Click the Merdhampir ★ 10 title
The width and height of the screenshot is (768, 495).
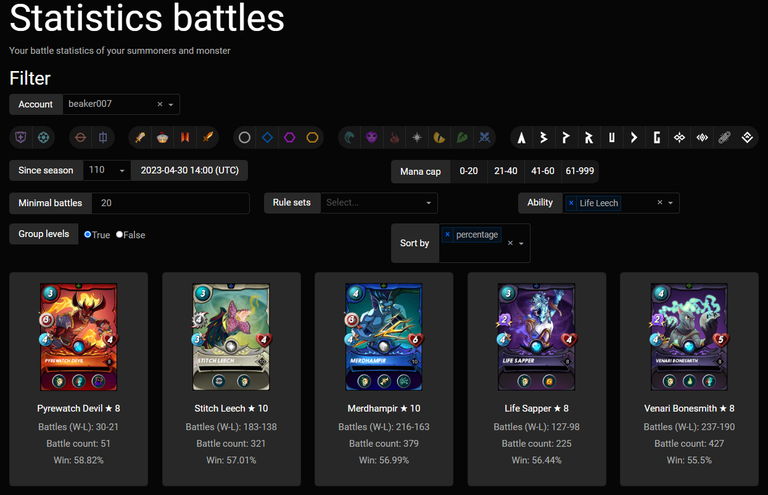(384, 408)
